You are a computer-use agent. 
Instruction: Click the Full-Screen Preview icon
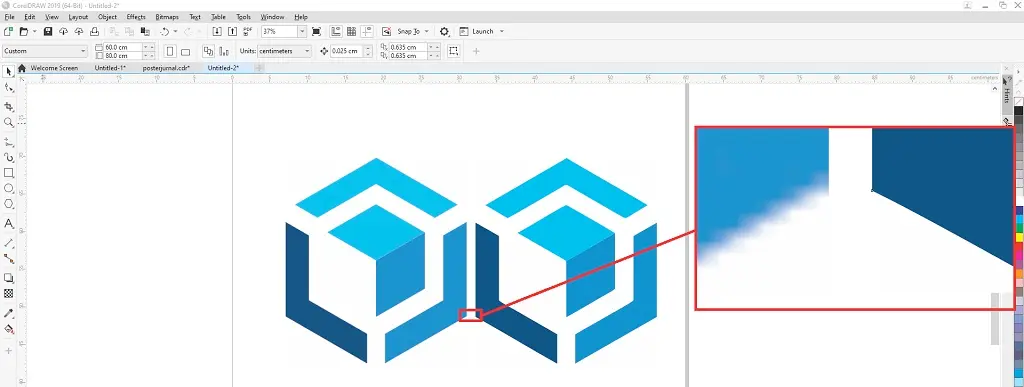pos(317,31)
